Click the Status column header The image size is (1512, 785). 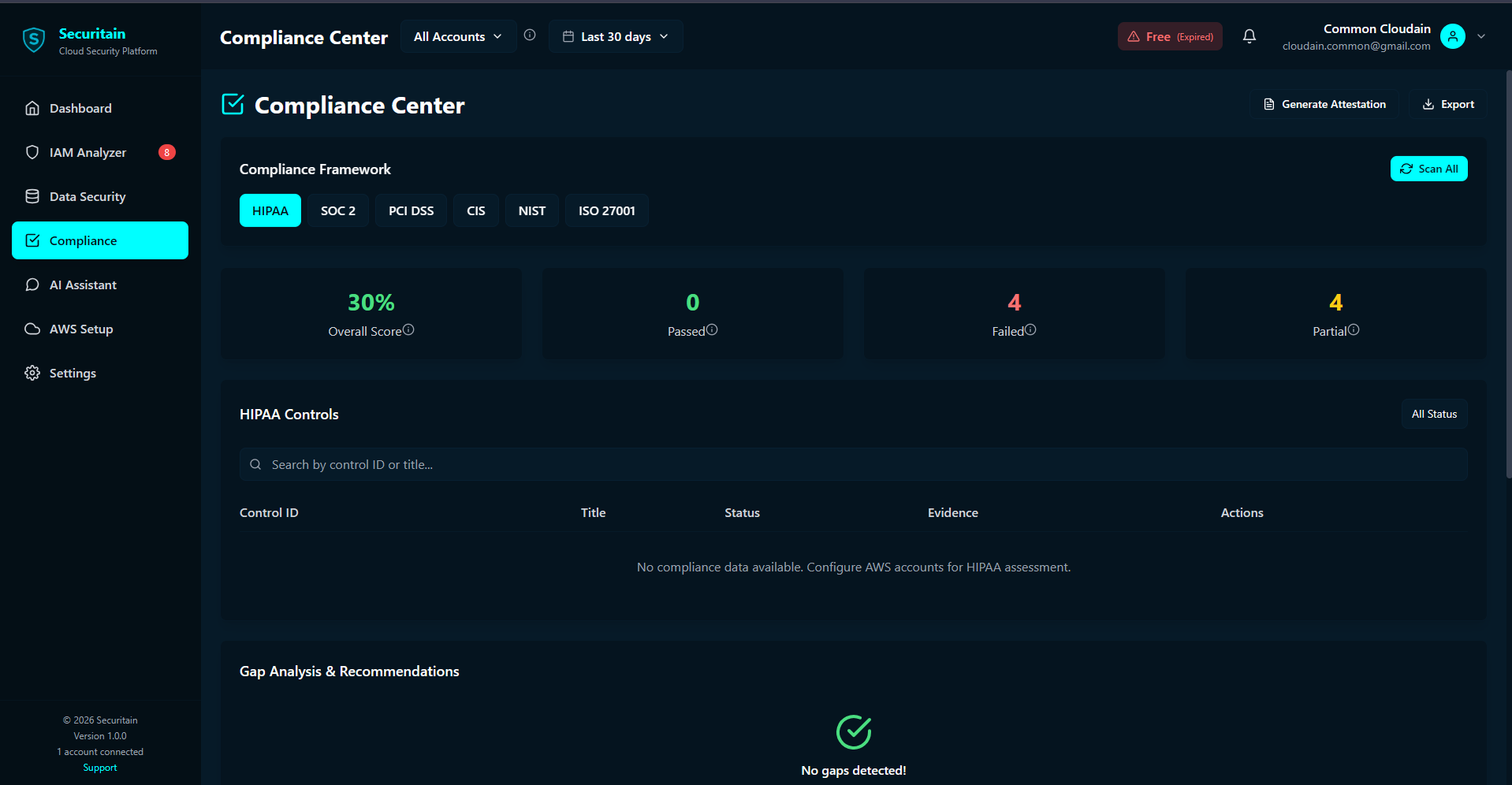[742, 512]
